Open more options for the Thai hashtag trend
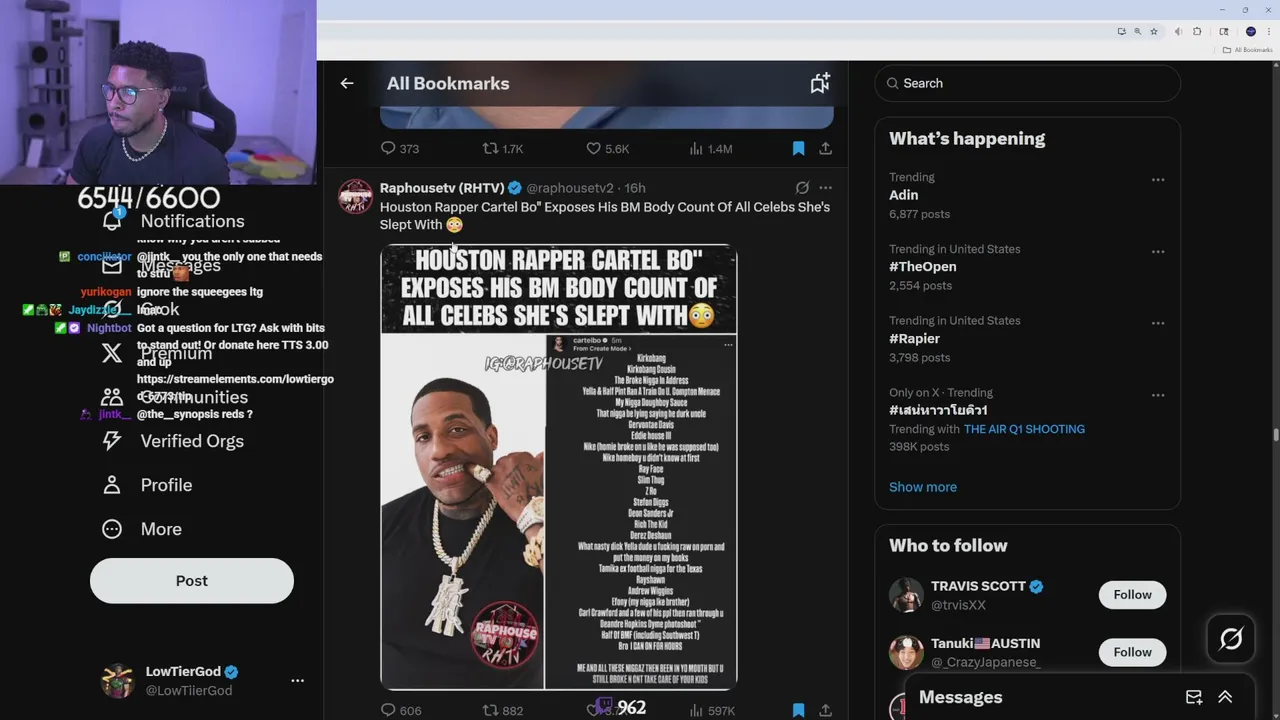Screen dimensions: 1280x720 [1158, 396]
